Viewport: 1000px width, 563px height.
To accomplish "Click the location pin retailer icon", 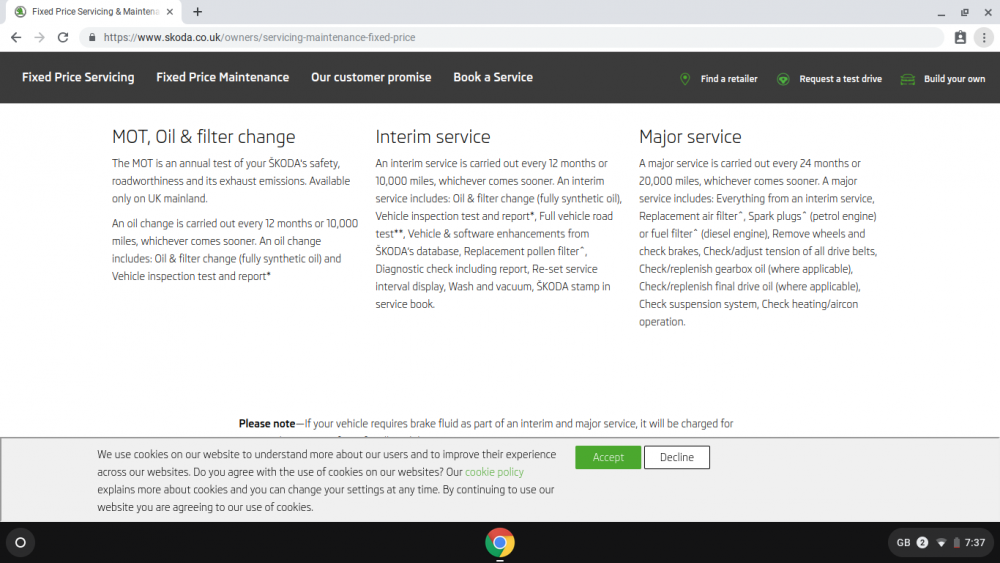I will [685, 79].
